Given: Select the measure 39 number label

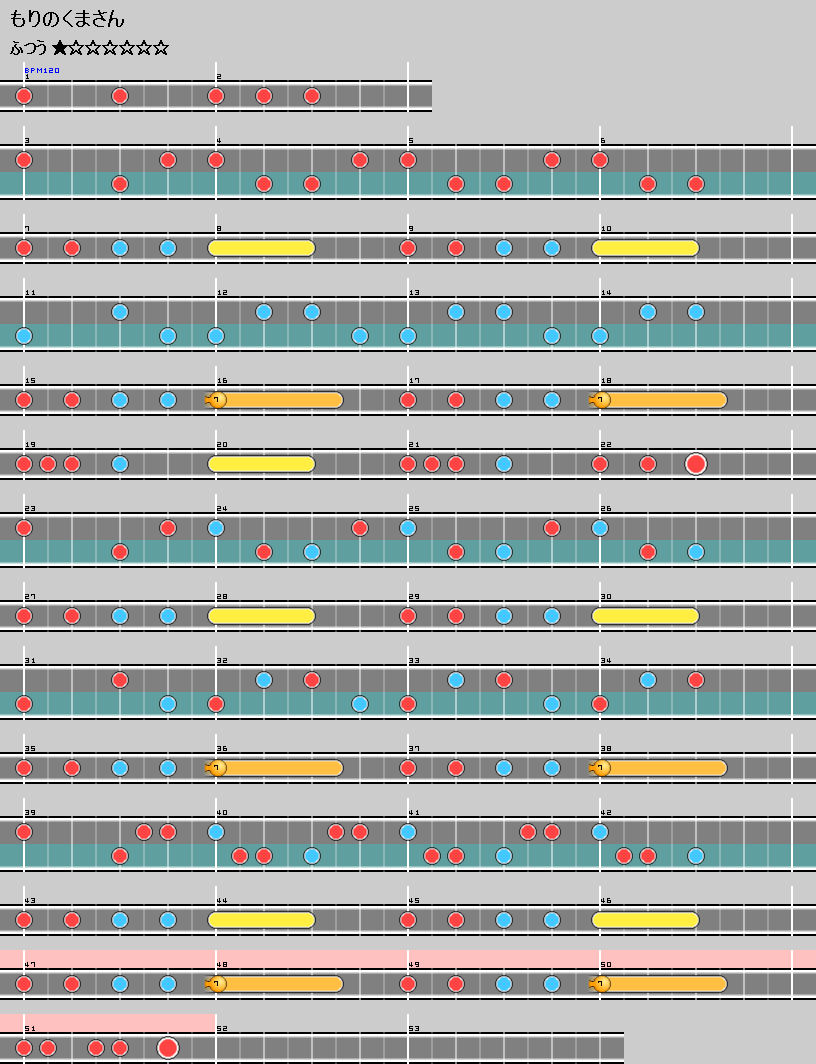Looking at the screenshot, I should (x=29, y=812).
